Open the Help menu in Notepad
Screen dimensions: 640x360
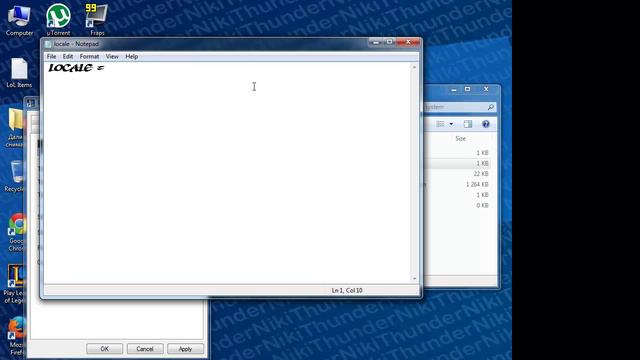click(x=131, y=56)
